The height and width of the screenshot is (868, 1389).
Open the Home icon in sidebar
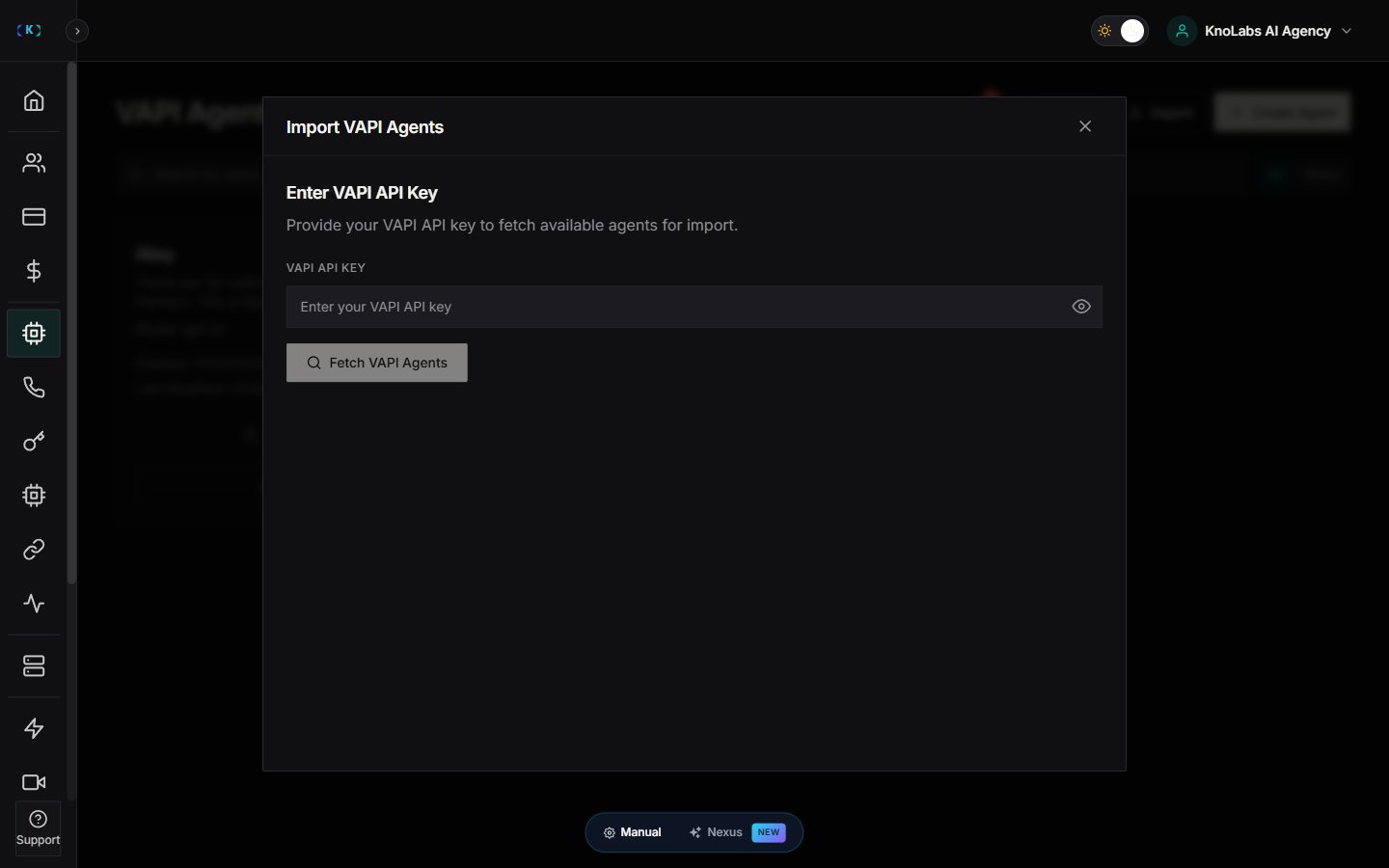(x=34, y=100)
